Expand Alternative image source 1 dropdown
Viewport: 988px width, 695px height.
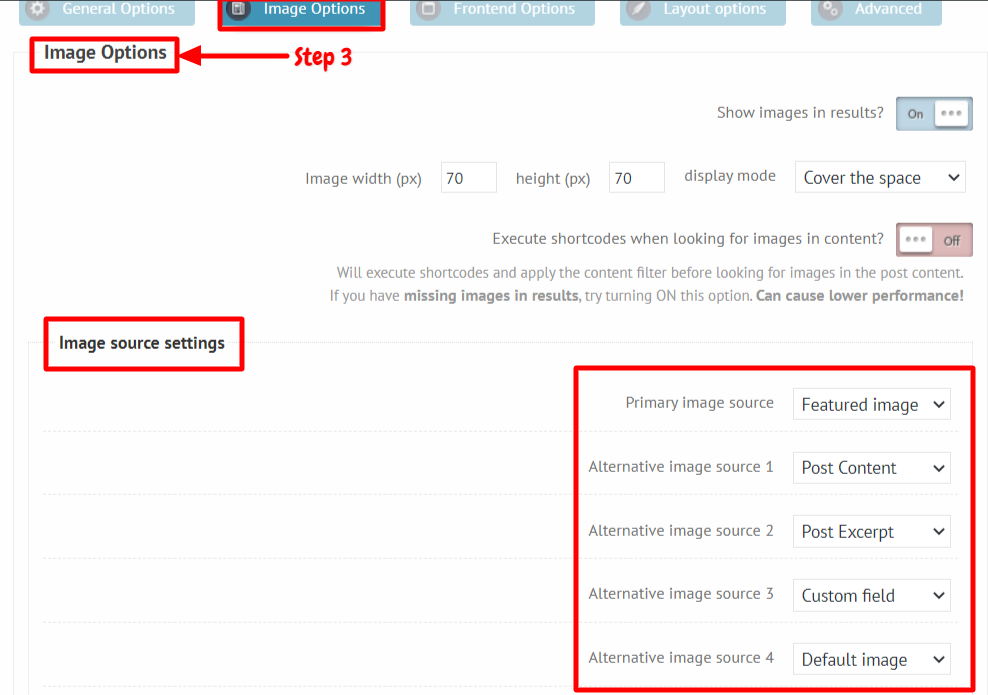(871, 468)
